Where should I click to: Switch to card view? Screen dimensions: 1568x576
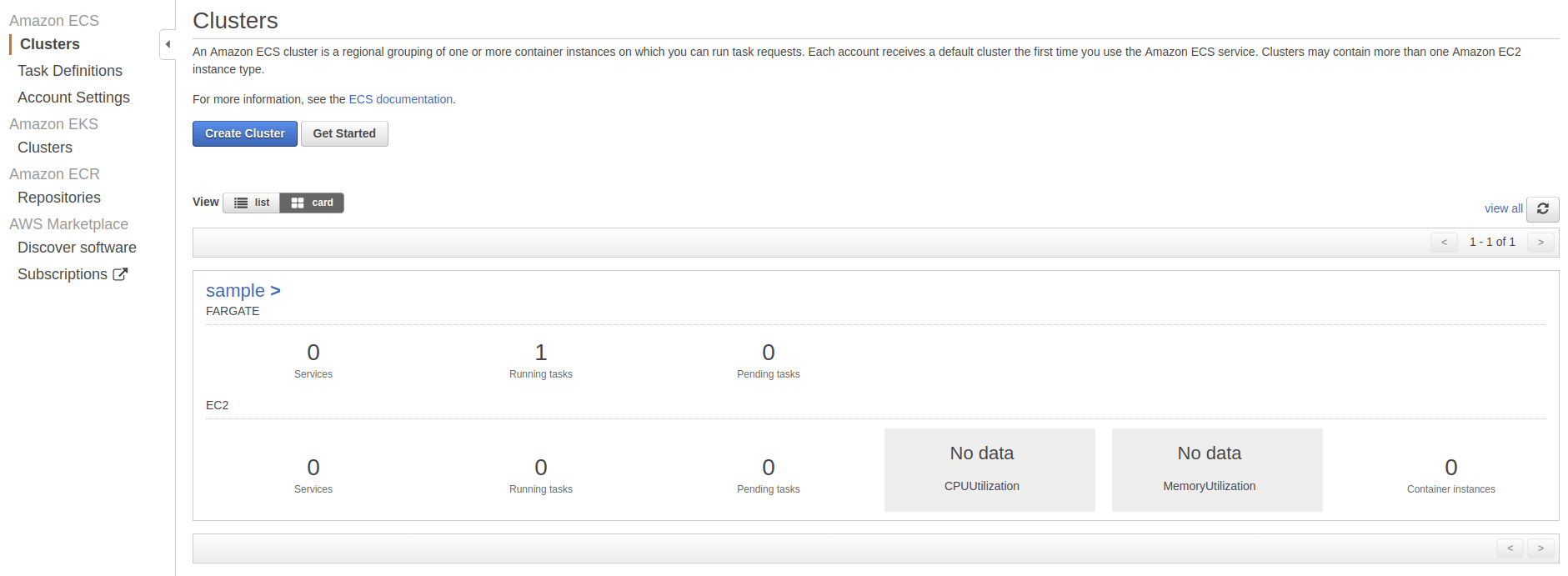coord(312,203)
